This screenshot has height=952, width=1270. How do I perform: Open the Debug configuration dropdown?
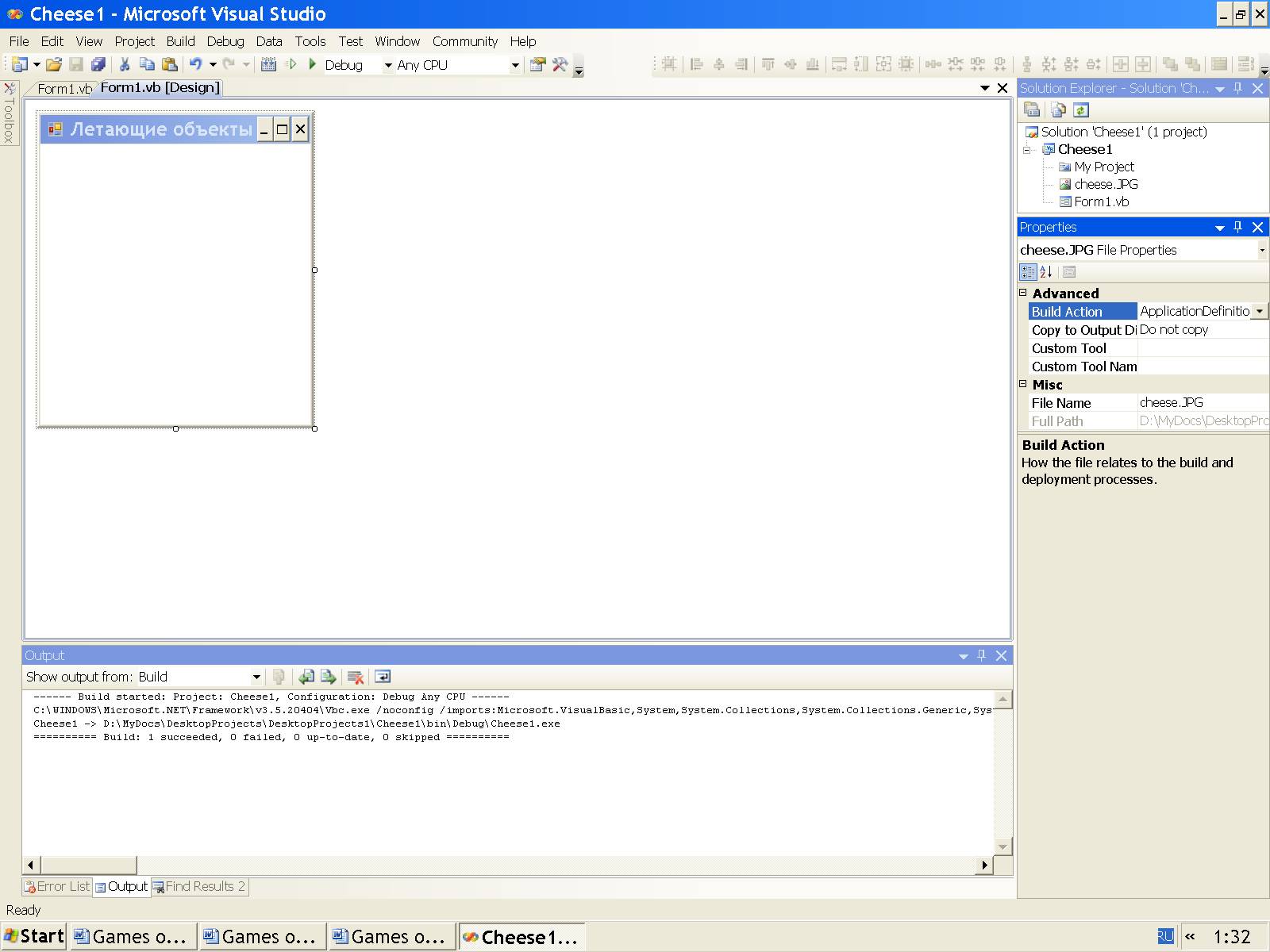click(x=388, y=65)
